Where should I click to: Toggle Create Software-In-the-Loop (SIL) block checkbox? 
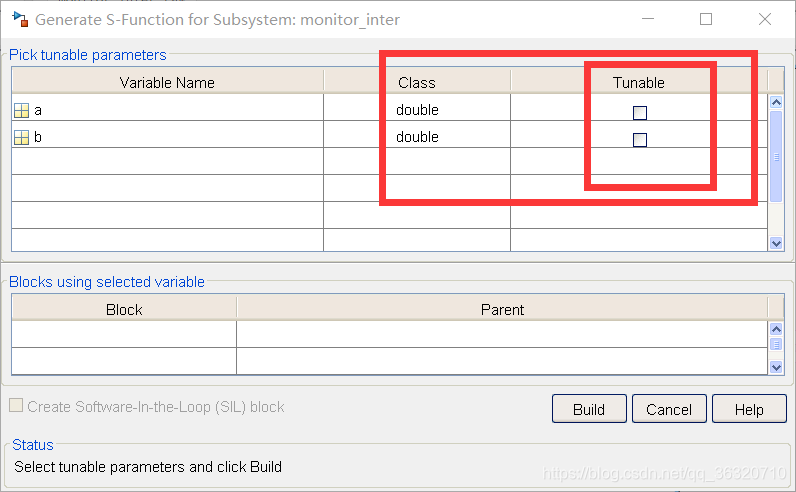[16, 405]
